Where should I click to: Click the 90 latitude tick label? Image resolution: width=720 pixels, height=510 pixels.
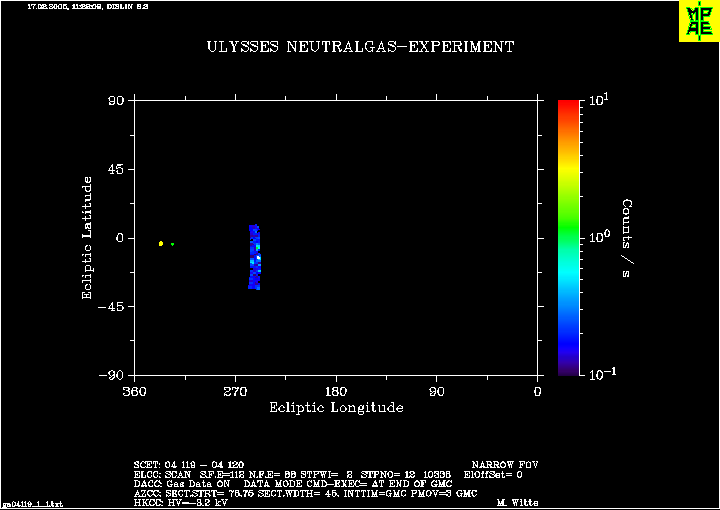[116, 101]
